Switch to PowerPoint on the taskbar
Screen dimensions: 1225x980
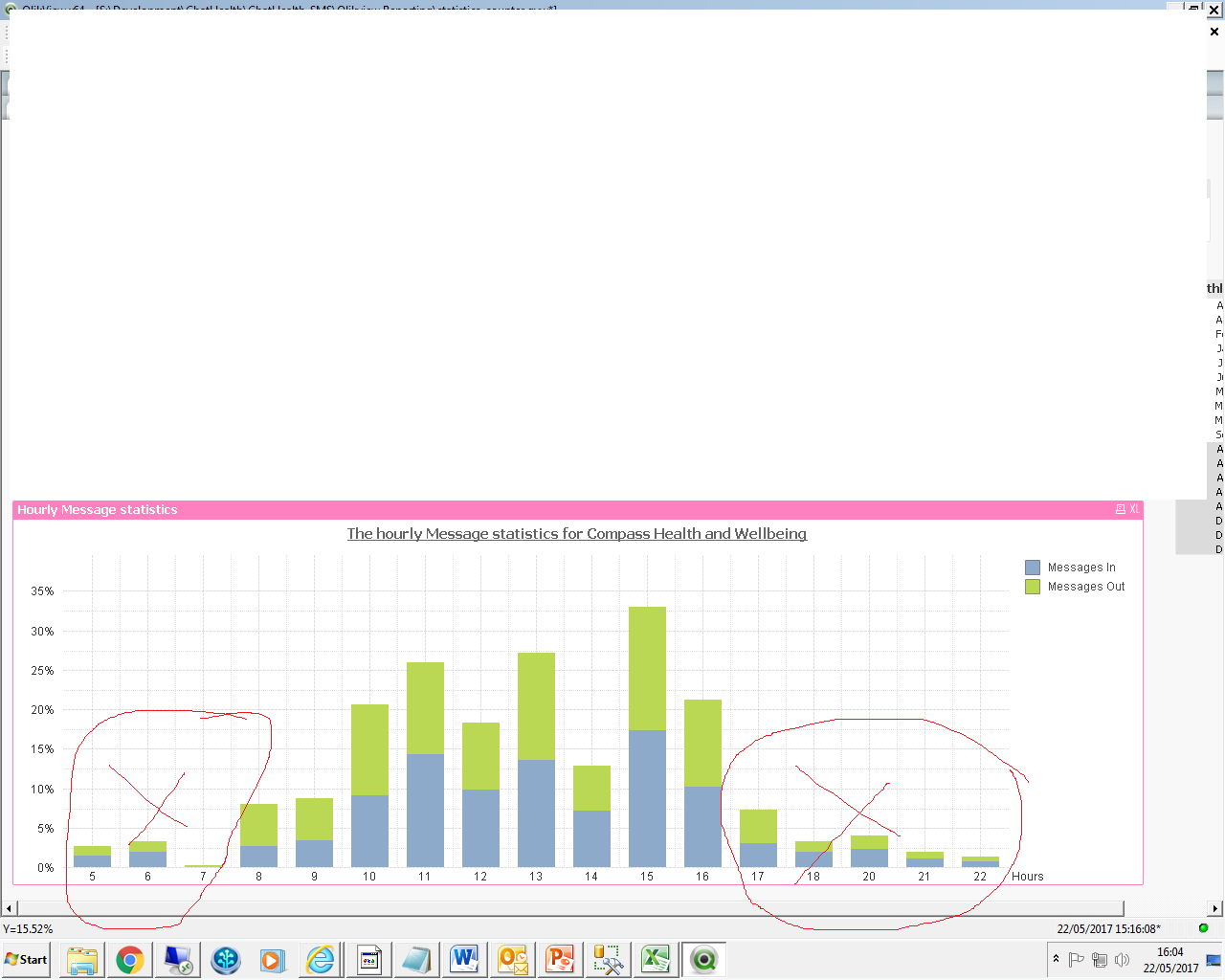tap(561, 960)
